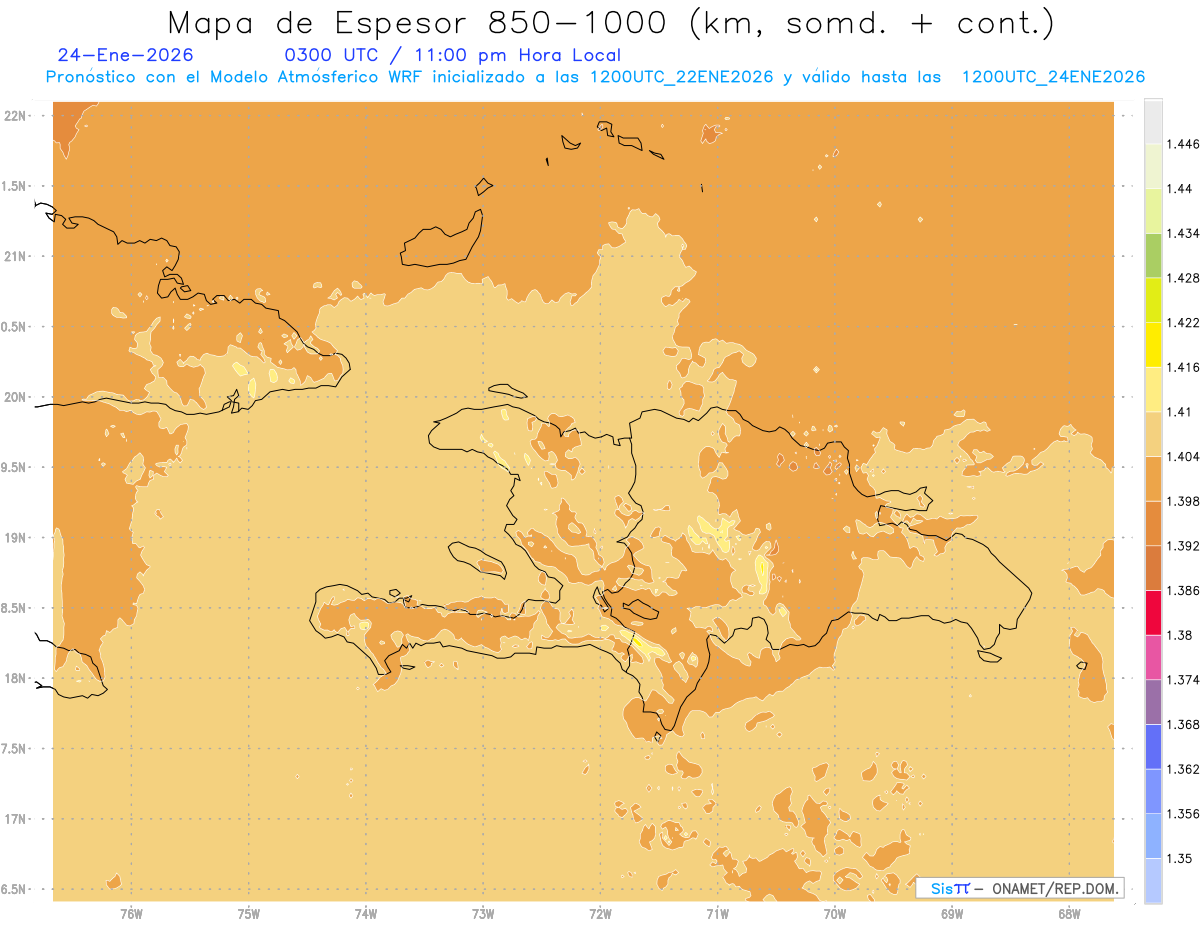Click the legend value 1.41
Image resolution: width=1200 pixels, height=927 pixels.
1180,412
